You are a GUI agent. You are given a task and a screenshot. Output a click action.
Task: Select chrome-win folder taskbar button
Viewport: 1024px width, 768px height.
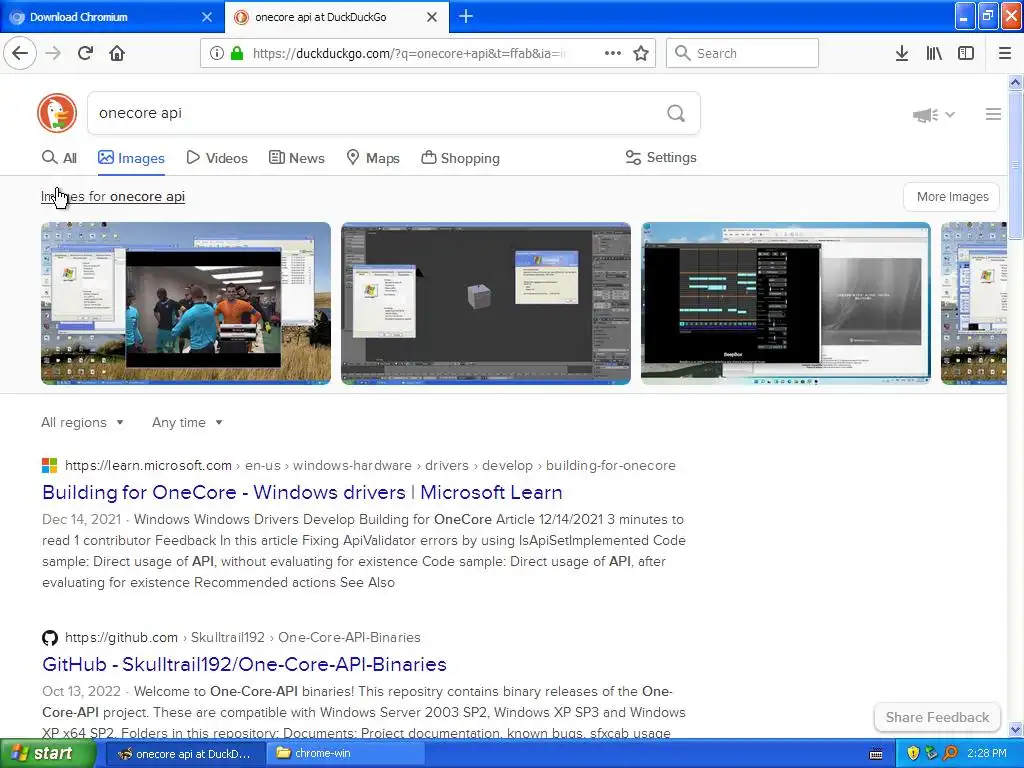click(346, 754)
